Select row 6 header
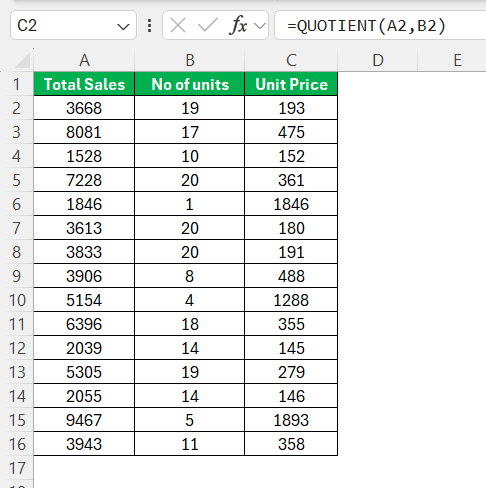Screen dimensions: 486x488 pyautogui.click(x=17, y=204)
